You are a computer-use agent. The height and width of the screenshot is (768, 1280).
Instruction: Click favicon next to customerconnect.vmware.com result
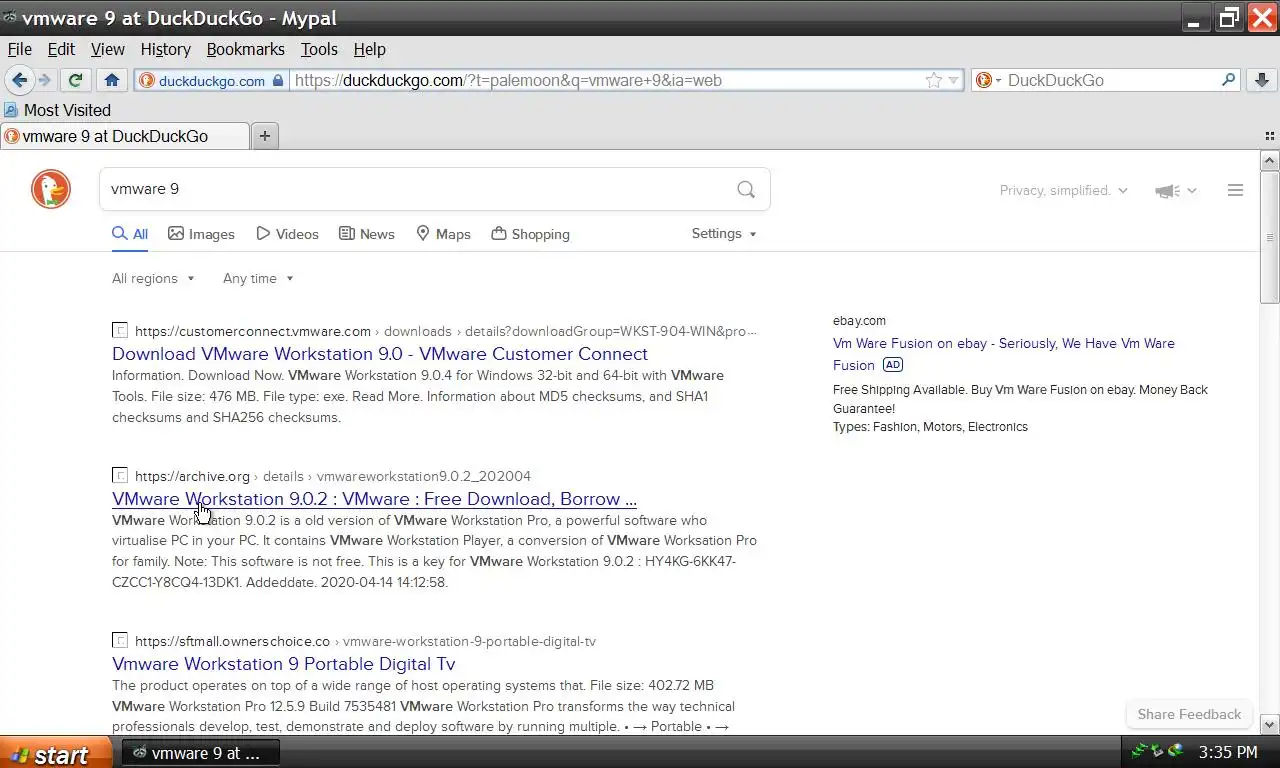pos(120,331)
